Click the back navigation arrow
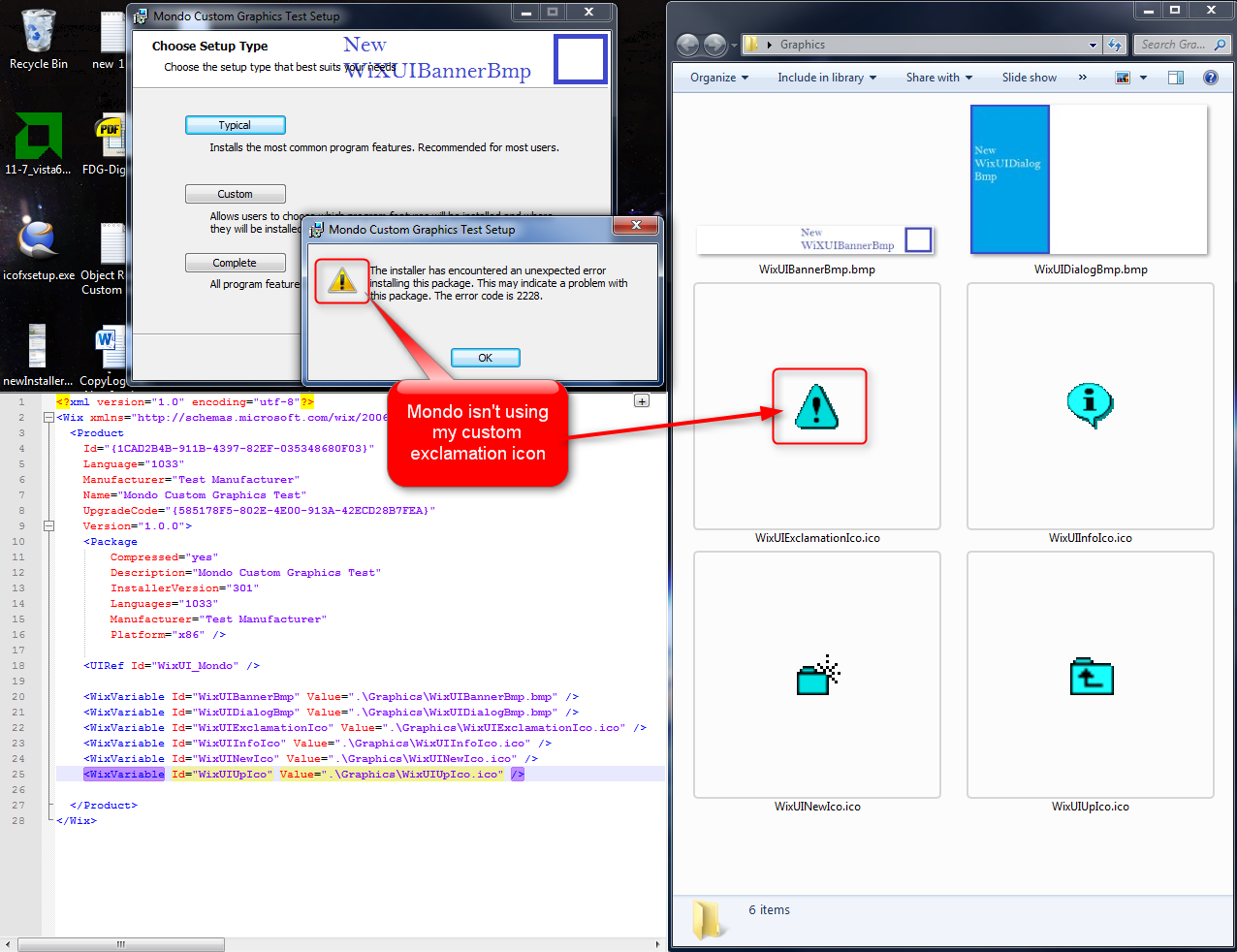The height and width of the screenshot is (952, 1237). (687, 45)
